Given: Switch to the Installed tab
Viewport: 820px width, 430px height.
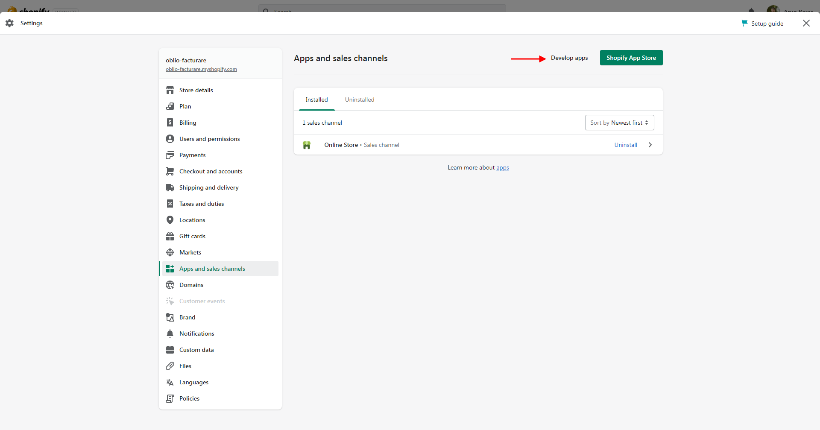Looking at the screenshot, I should pyautogui.click(x=316, y=99).
